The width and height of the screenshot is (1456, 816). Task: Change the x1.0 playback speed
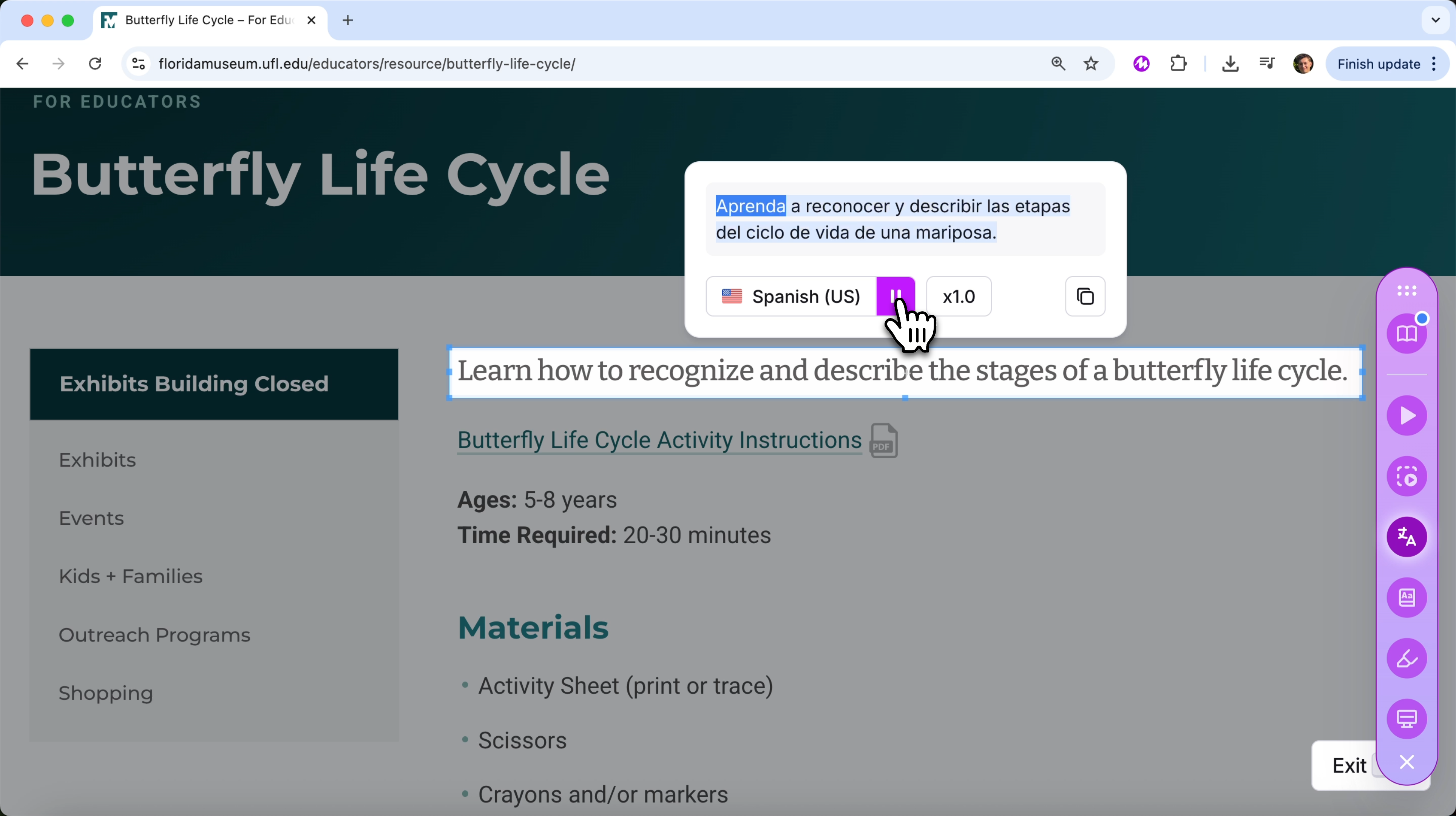tap(957, 296)
